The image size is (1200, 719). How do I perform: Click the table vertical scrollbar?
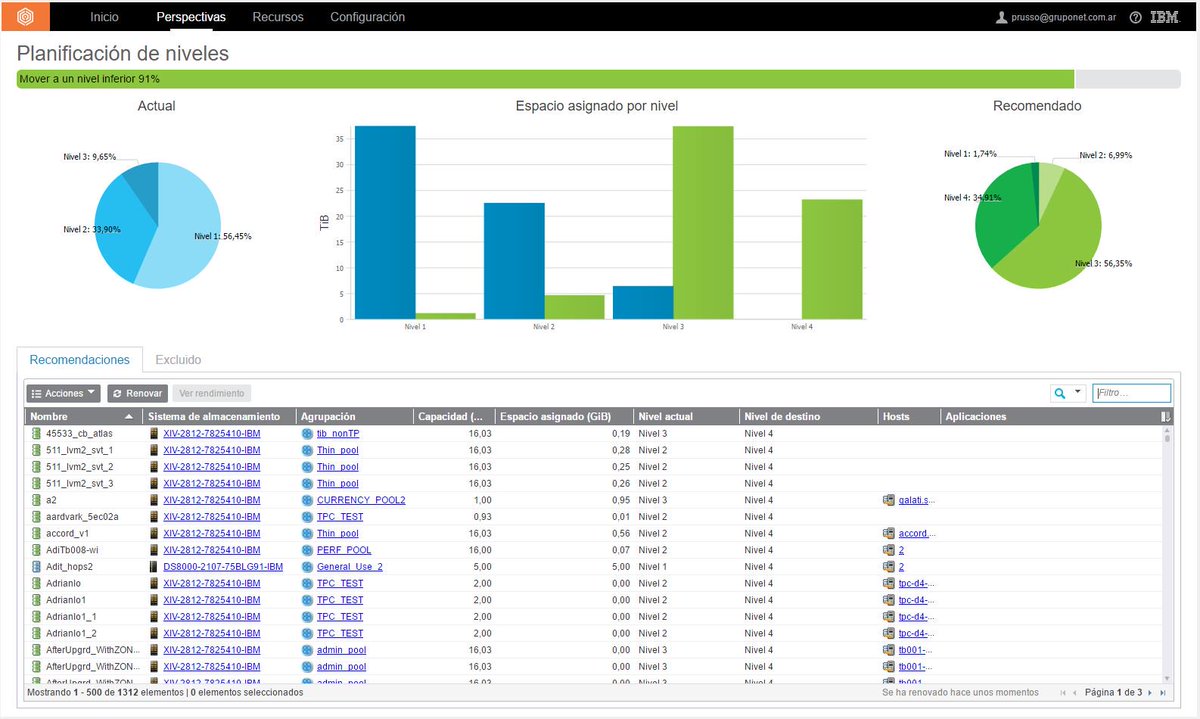pyautogui.click(x=1166, y=555)
